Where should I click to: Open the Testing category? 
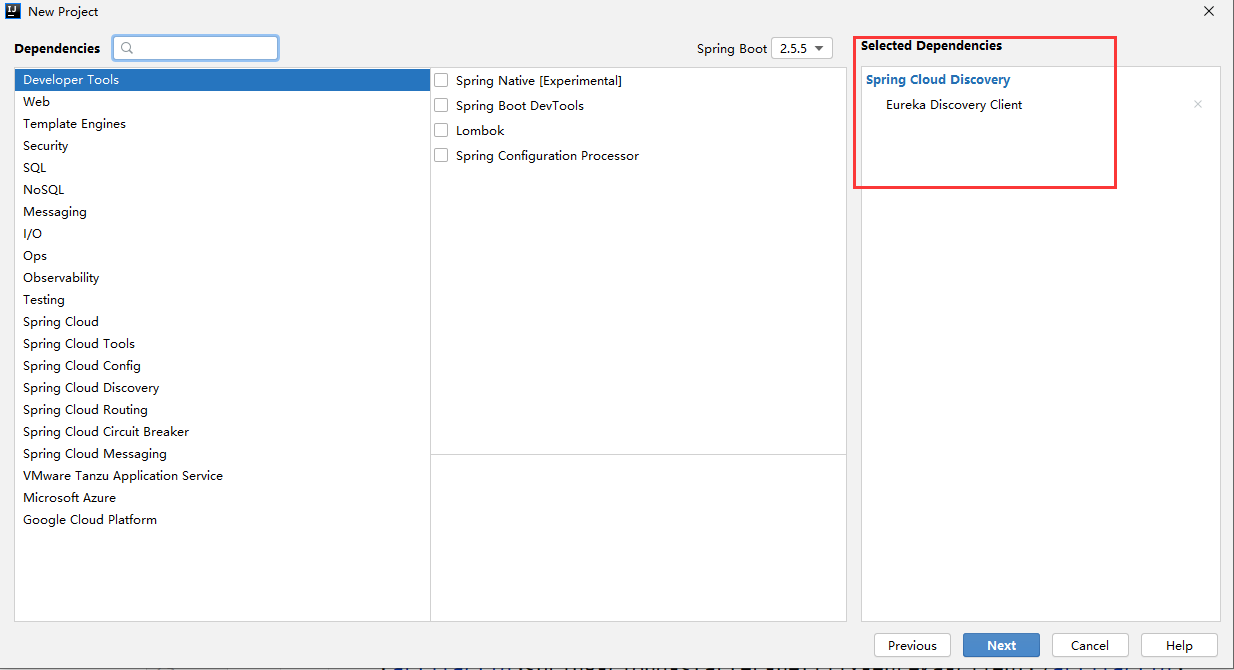(222, 300)
